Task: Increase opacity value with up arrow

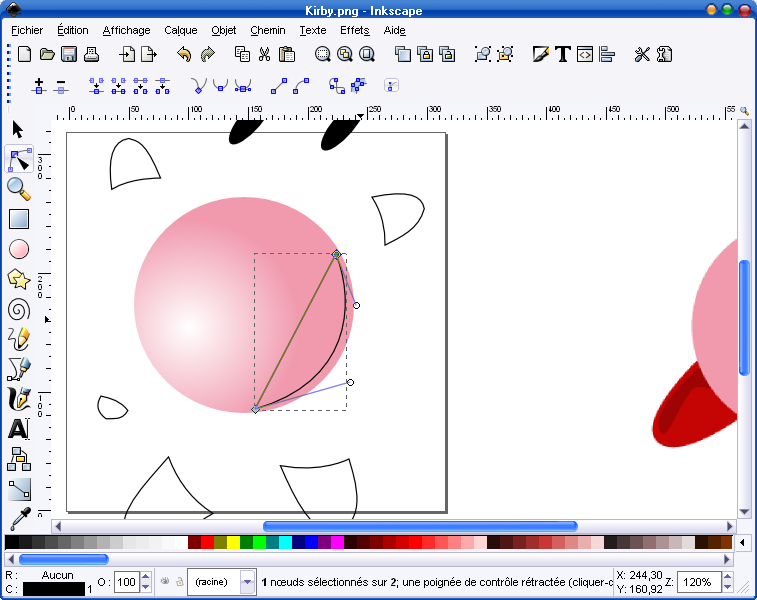Action: point(145,576)
